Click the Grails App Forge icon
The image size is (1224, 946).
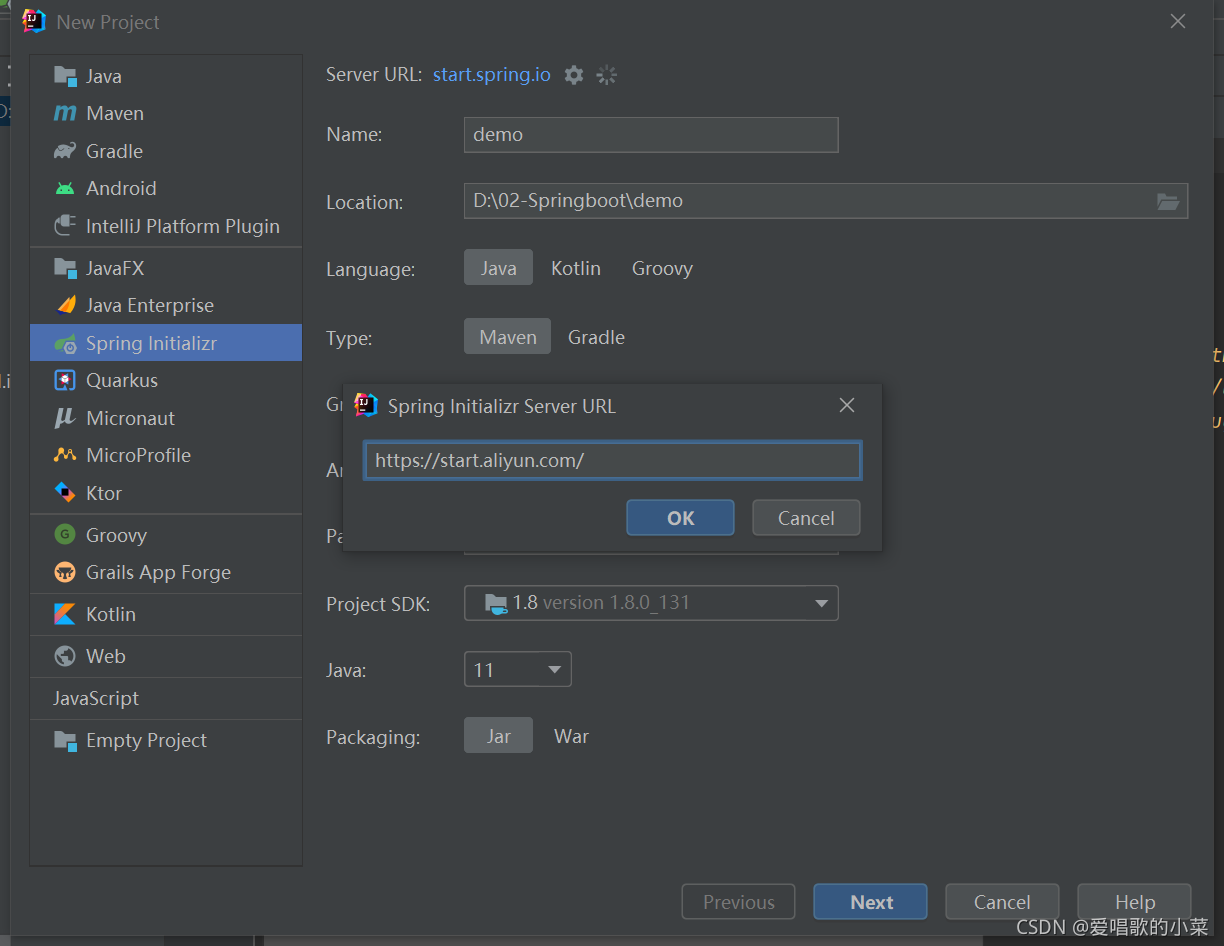[65, 572]
